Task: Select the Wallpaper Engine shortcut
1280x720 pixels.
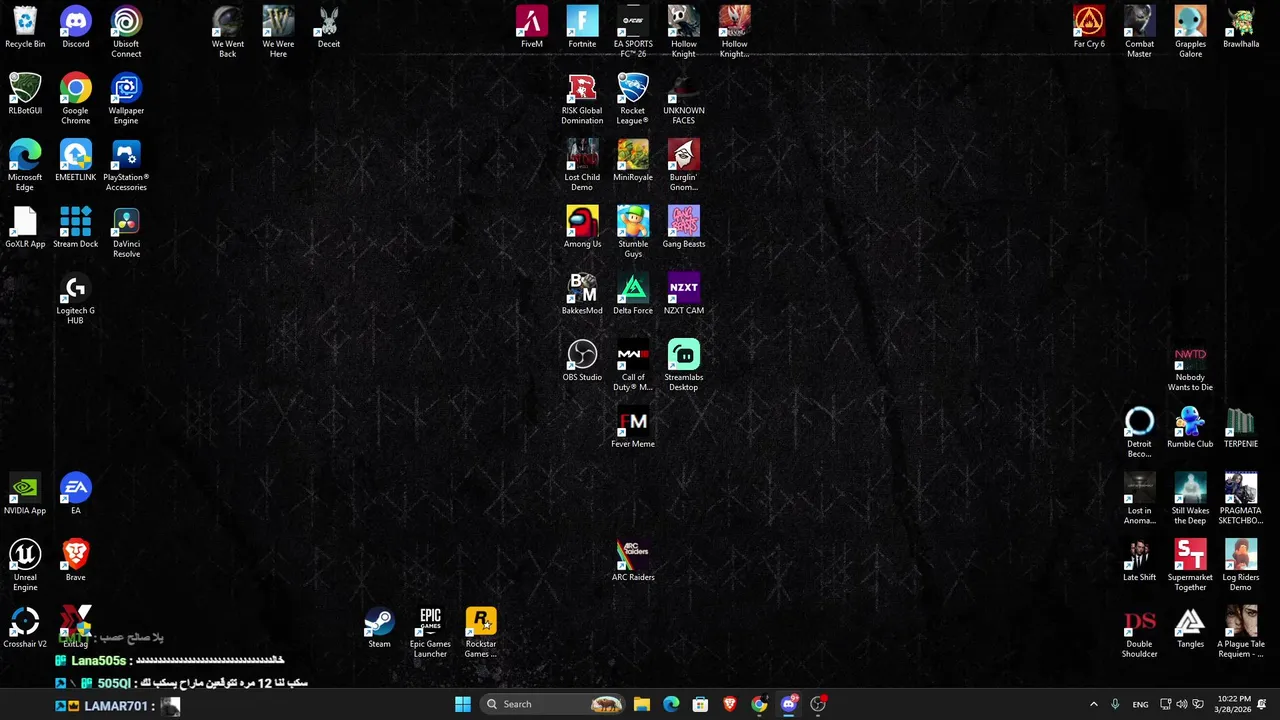Action: (x=126, y=99)
